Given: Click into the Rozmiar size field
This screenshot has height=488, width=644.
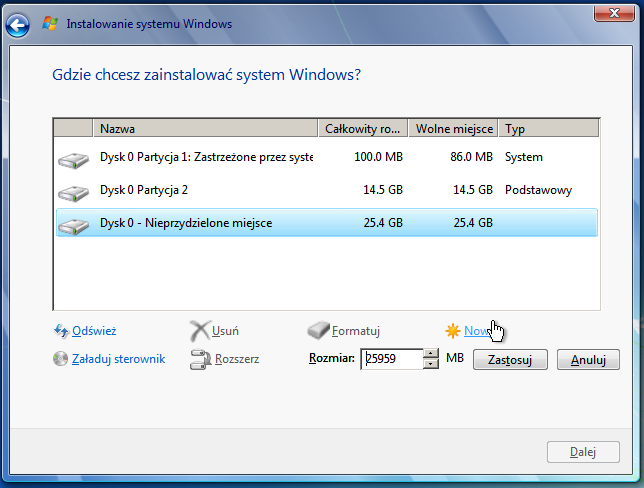Looking at the screenshot, I should click(x=392, y=359).
